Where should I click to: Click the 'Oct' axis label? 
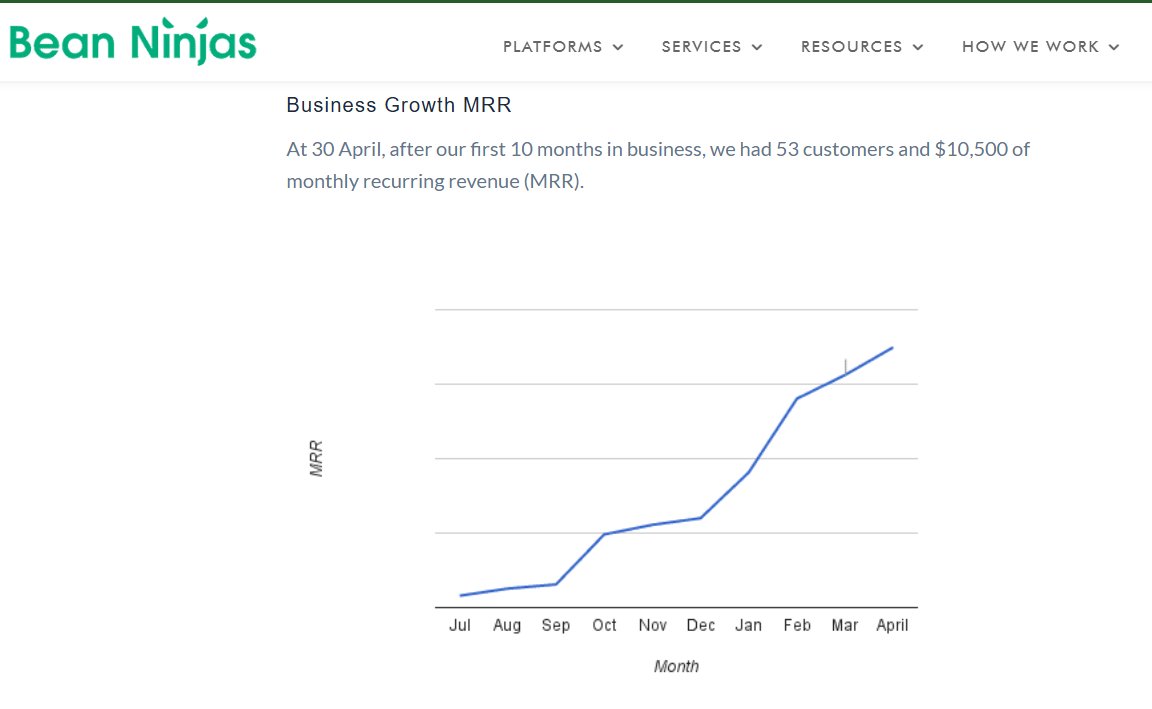point(604,625)
